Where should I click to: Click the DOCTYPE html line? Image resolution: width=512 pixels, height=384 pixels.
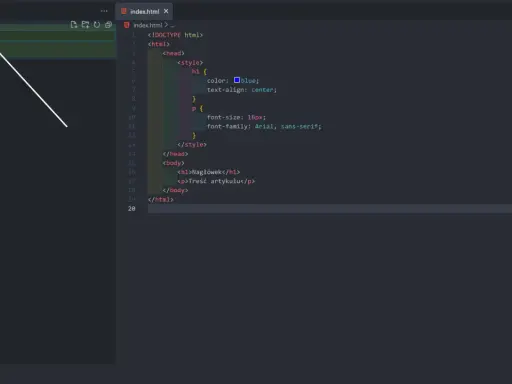tap(175, 35)
